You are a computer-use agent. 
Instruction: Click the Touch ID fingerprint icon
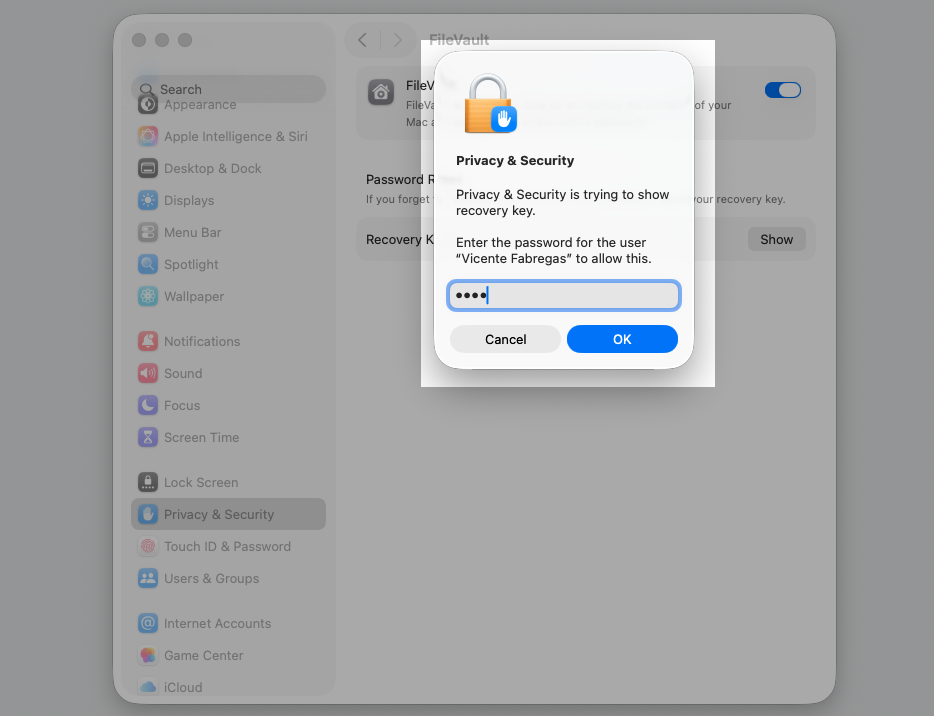coord(148,546)
